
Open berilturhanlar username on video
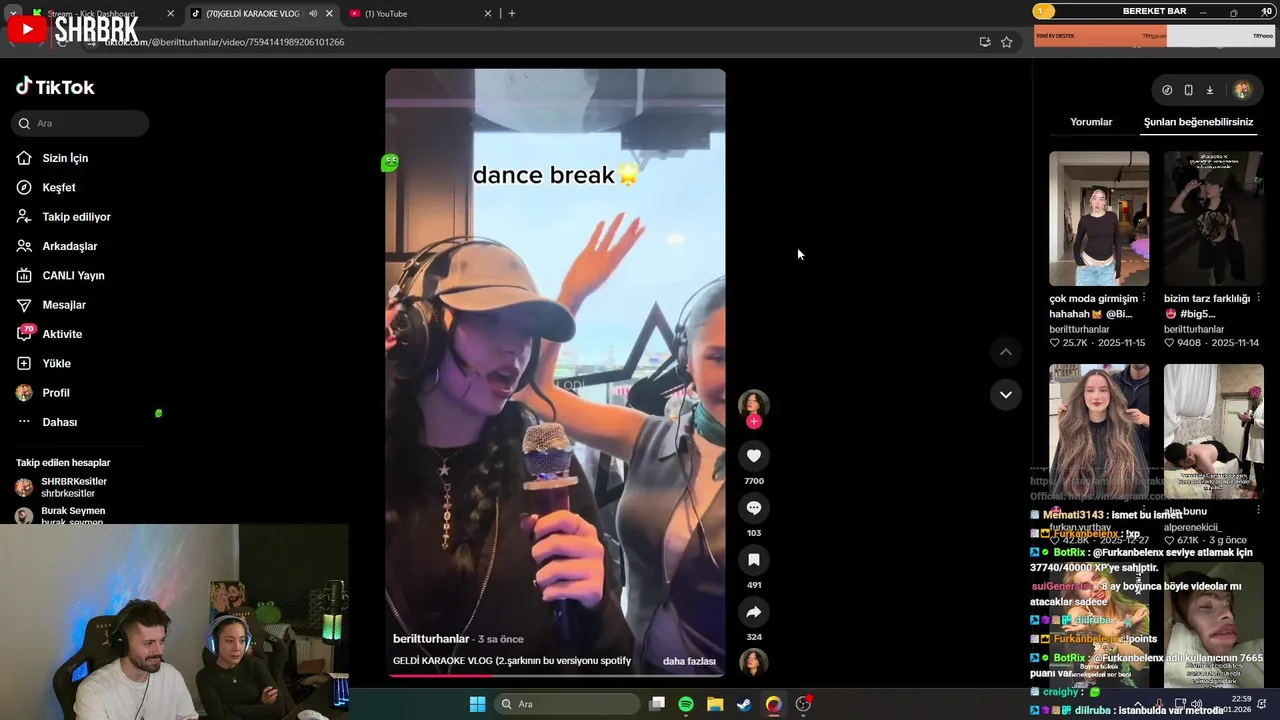point(431,639)
